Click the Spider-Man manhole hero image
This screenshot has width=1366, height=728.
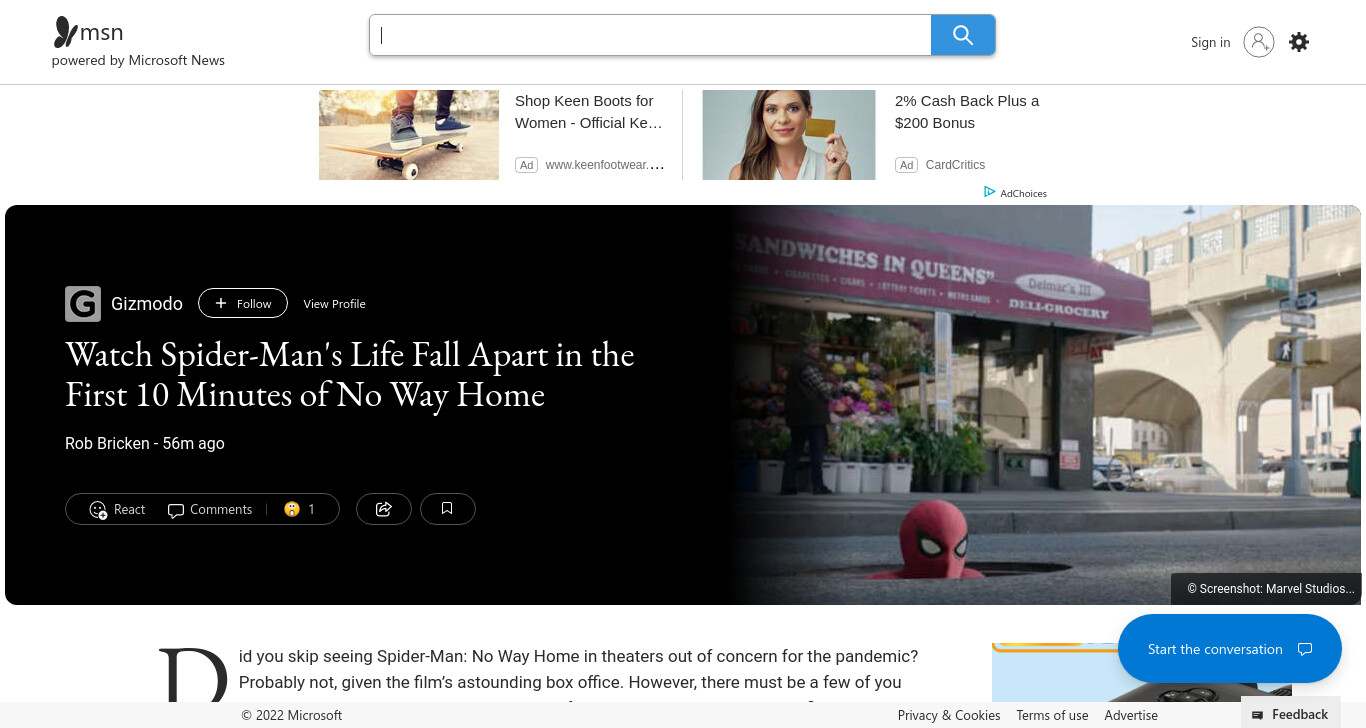tap(1044, 405)
